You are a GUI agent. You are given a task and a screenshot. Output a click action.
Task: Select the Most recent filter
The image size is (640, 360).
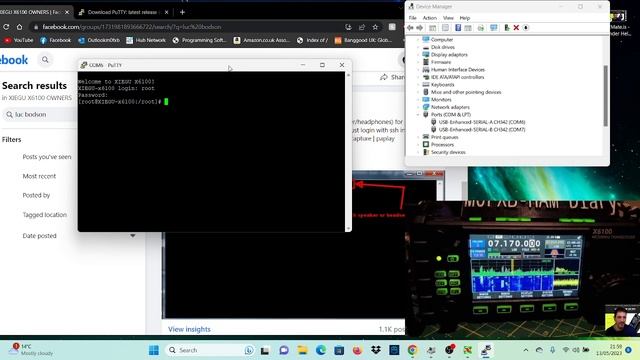tap(39, 176)
